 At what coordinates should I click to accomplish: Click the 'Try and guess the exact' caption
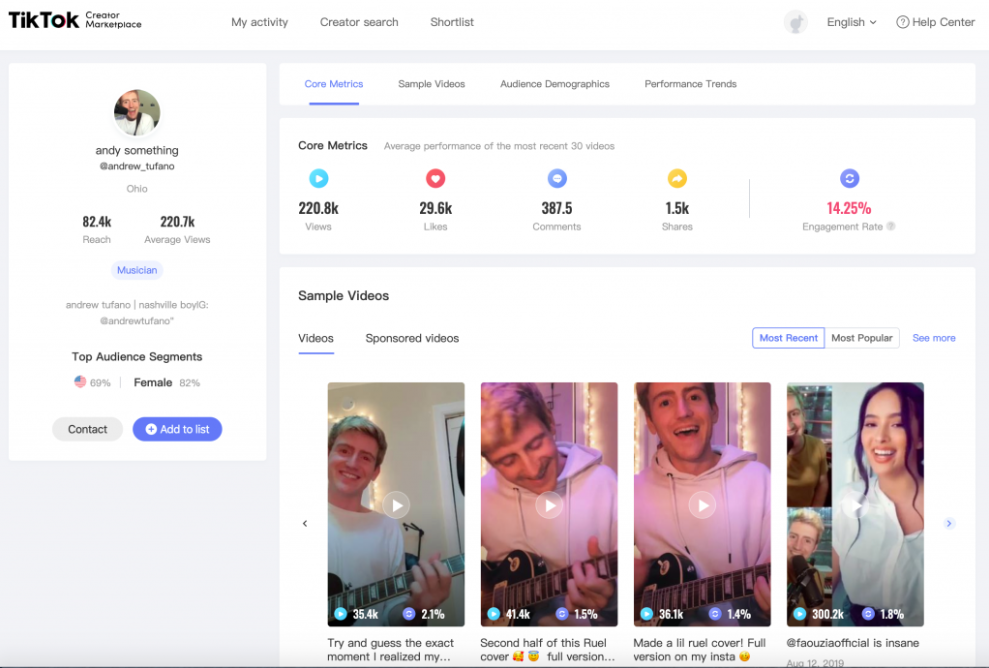click(390, 650)
